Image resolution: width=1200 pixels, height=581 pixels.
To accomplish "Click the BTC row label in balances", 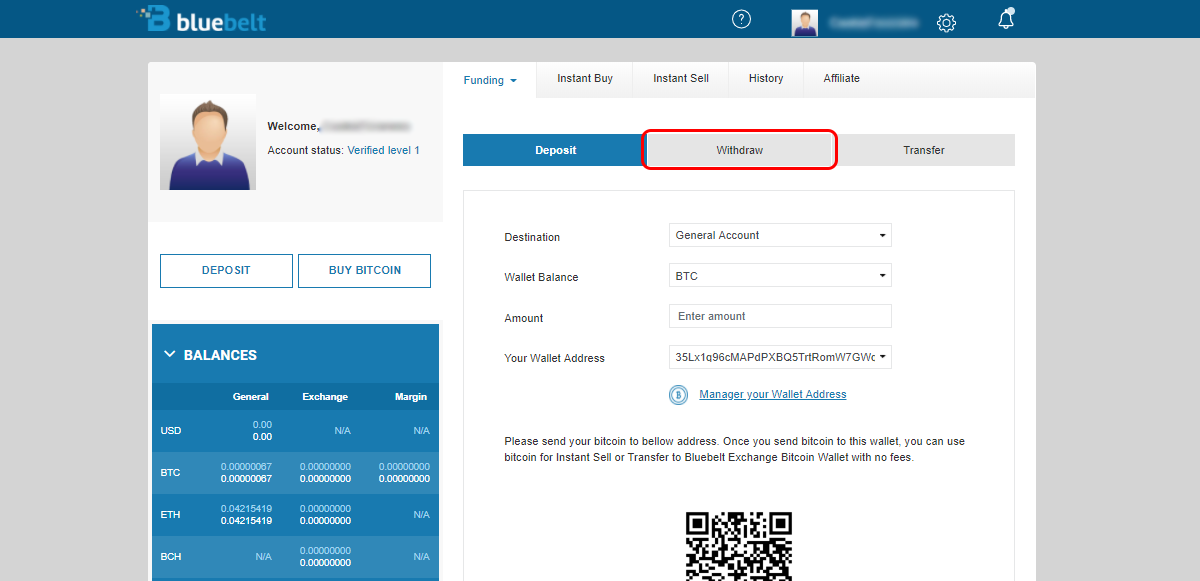I will point(171,473).
